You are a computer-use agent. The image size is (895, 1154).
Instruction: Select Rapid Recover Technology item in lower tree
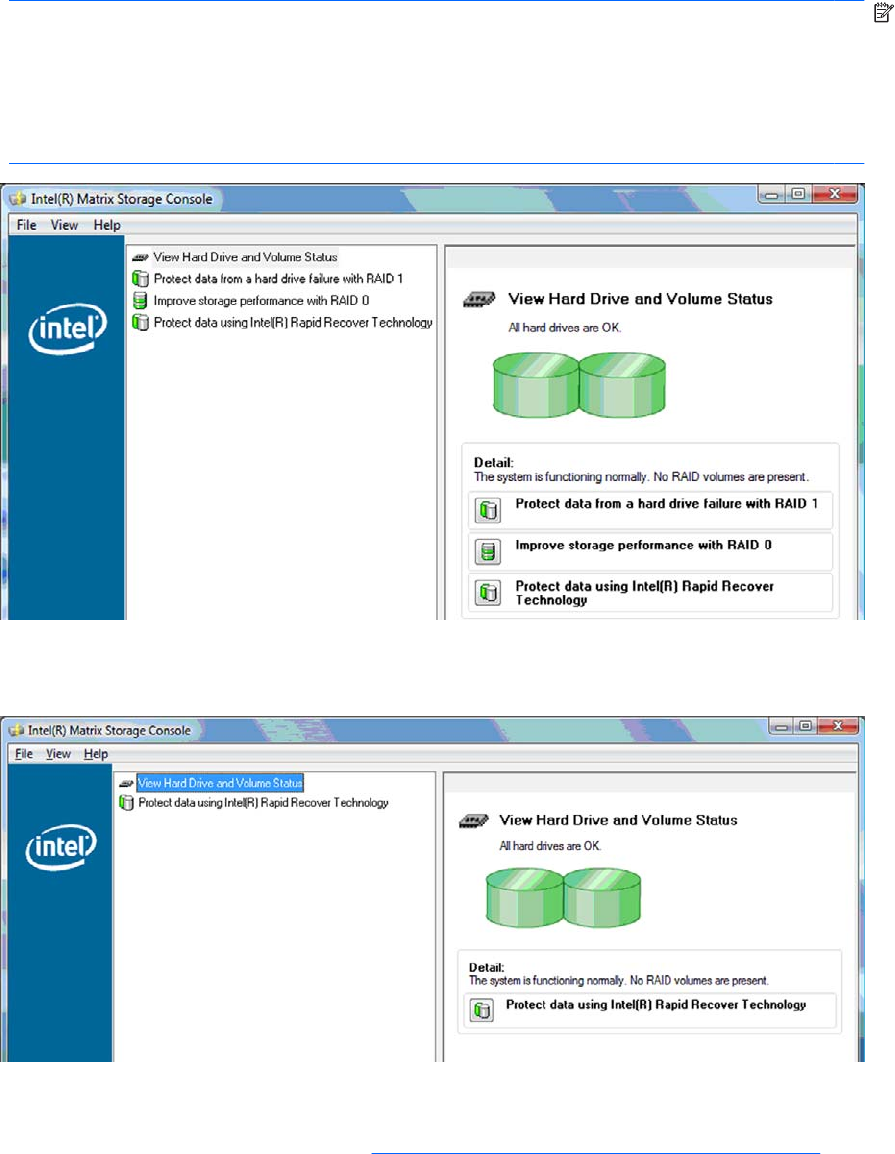[263, 803]
